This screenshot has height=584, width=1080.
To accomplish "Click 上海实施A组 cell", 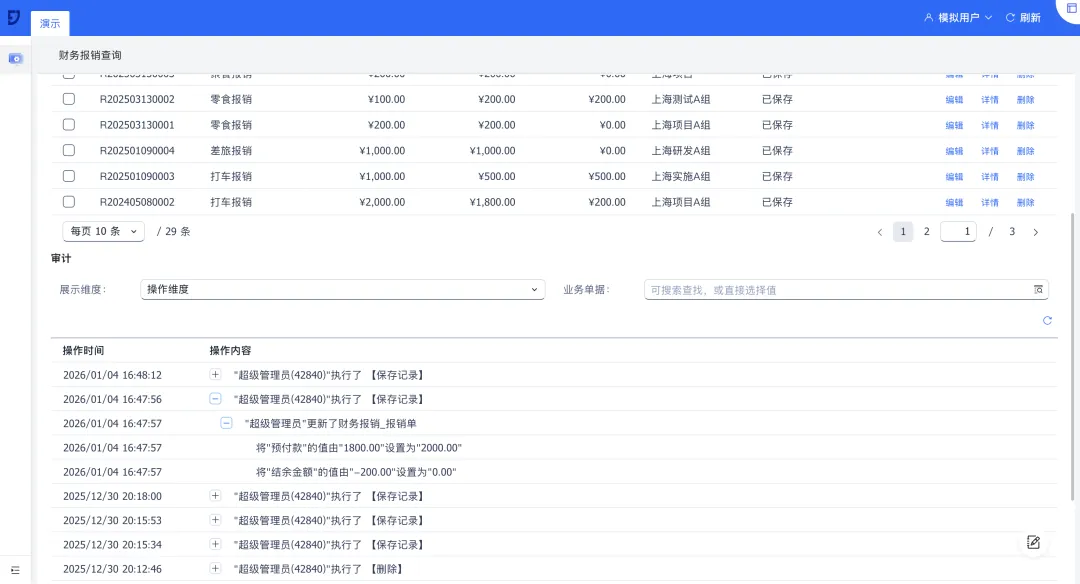I will [681, 176].
